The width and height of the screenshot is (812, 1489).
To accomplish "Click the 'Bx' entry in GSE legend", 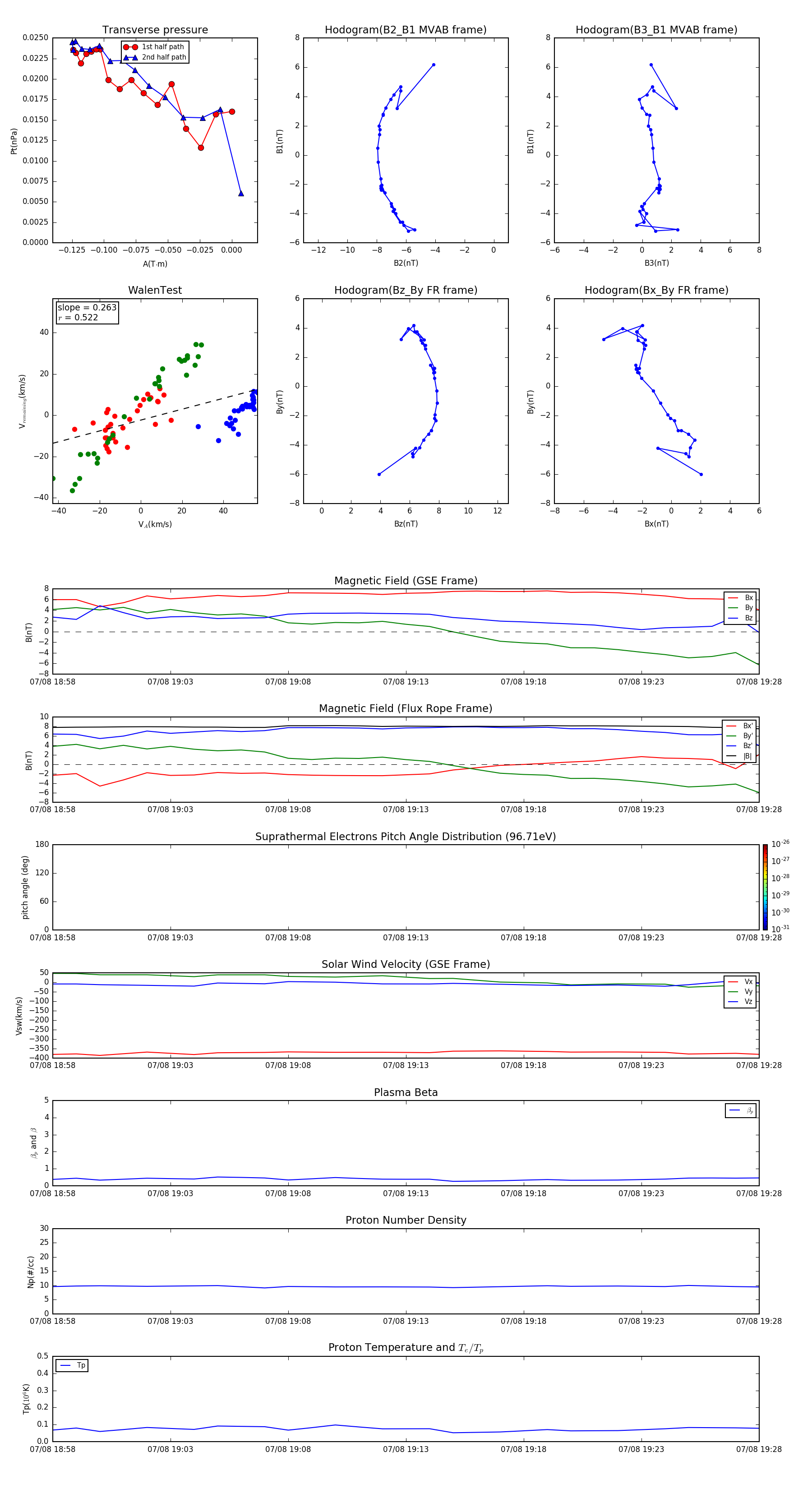I will pyautogui.click(x=740, y=598).
